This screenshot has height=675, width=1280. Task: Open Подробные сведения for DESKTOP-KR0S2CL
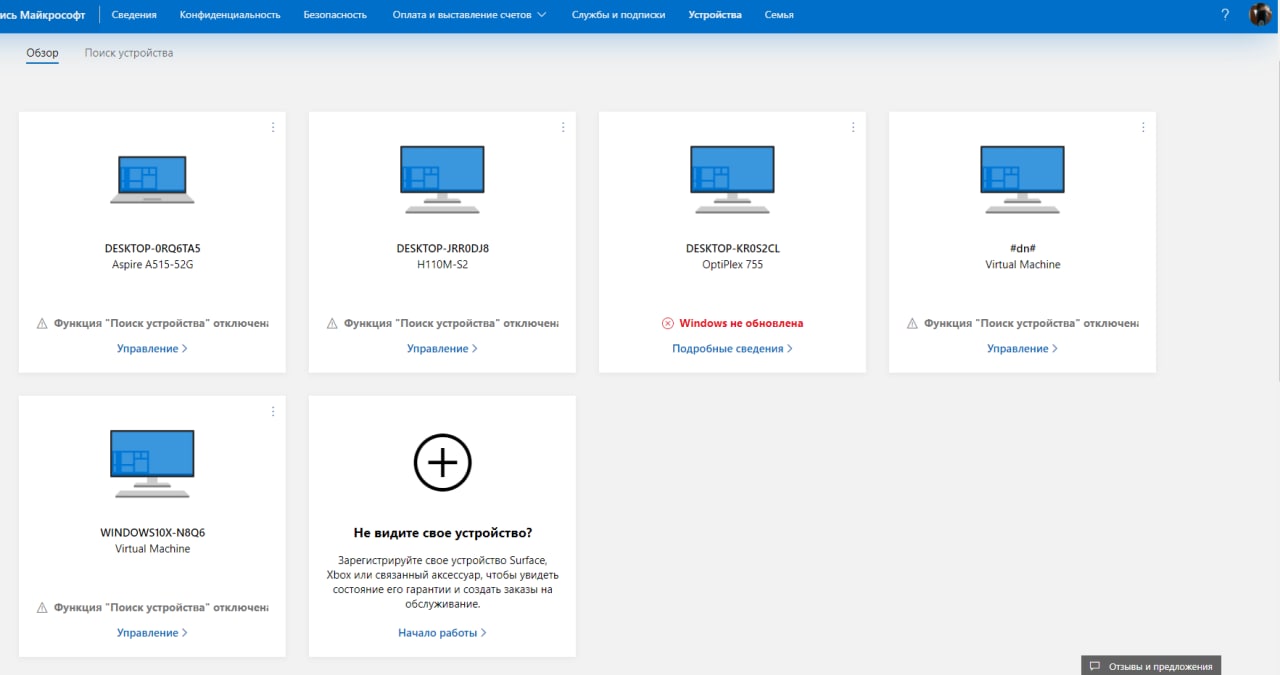pyautogui.click(x=732, y=348)
